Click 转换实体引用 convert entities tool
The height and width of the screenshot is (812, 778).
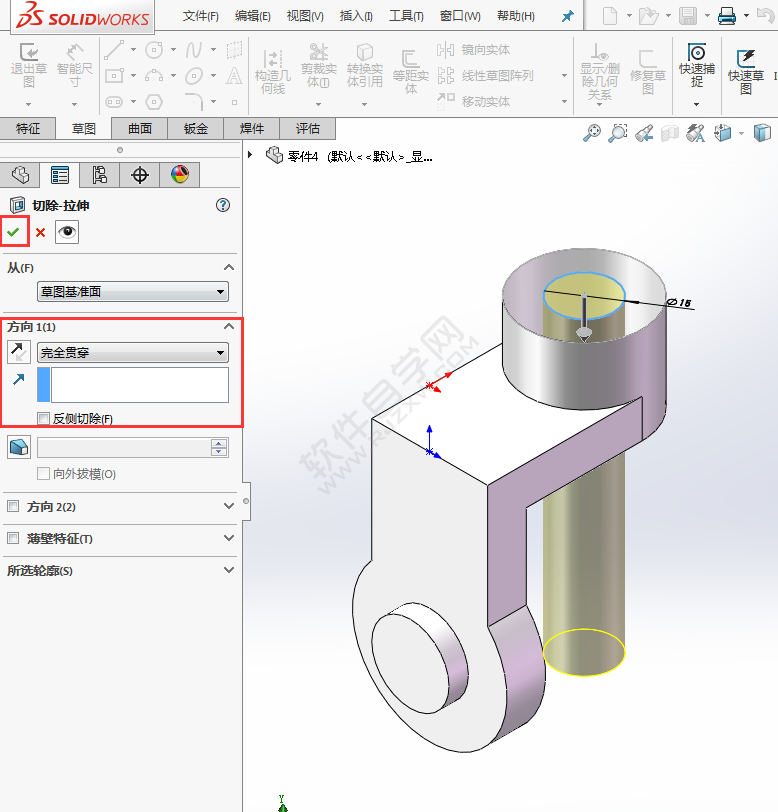[365, 66]
